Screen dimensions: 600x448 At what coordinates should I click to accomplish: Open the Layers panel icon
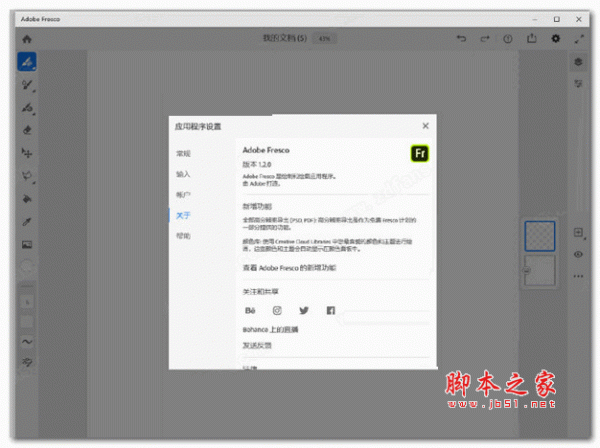point(578,62)
